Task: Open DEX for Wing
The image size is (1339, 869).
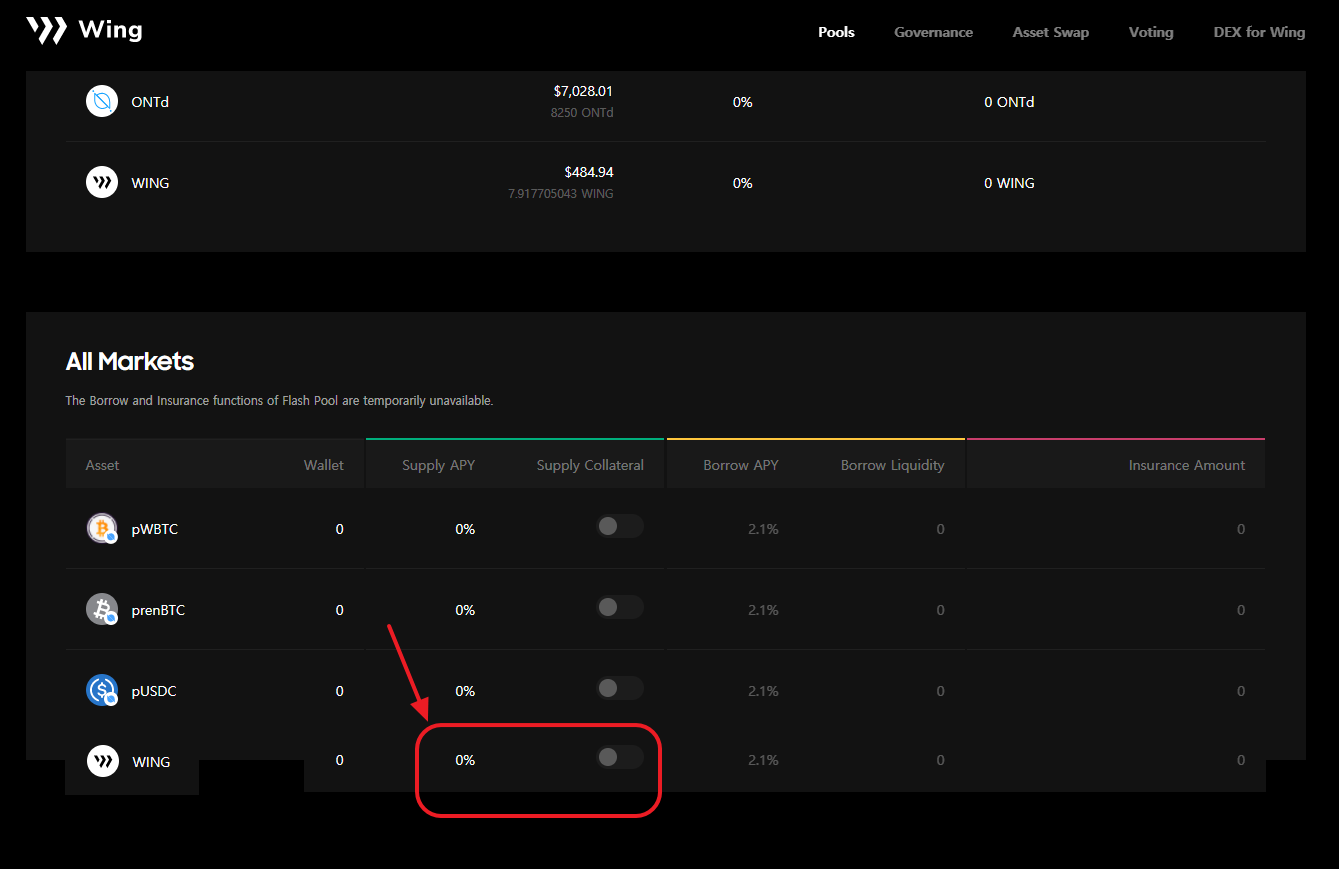Action: point(1259,32)
